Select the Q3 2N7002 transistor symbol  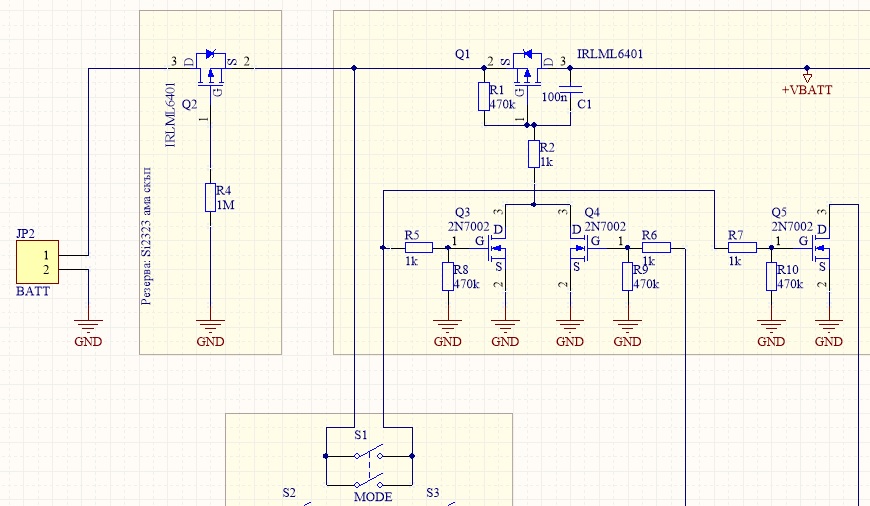tap(496, 248)
